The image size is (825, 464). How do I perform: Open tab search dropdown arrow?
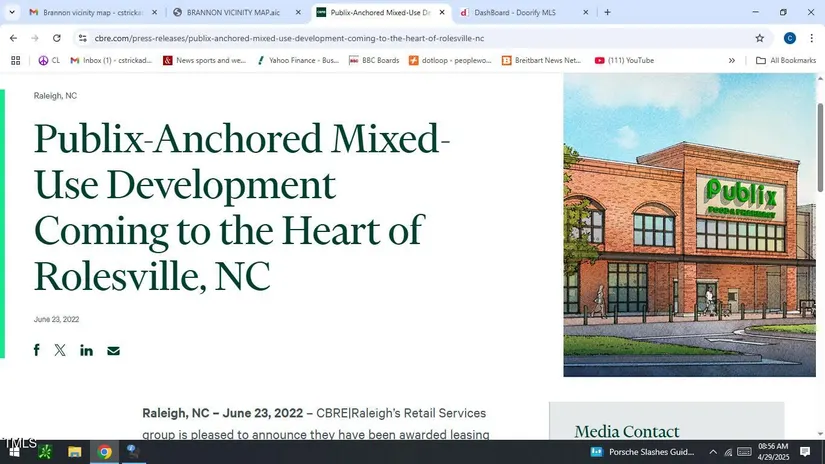click(x=12, y=12)
